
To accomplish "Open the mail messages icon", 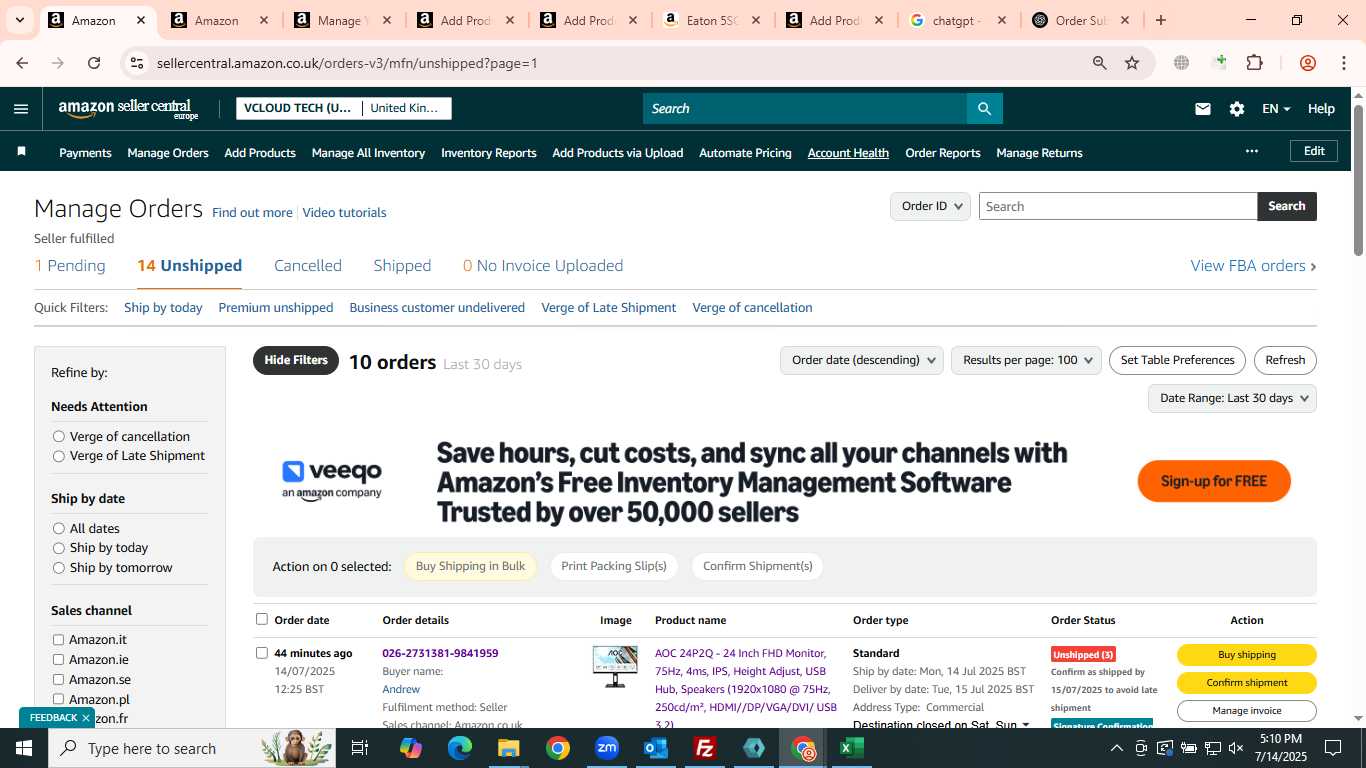I will (1203, 109).
